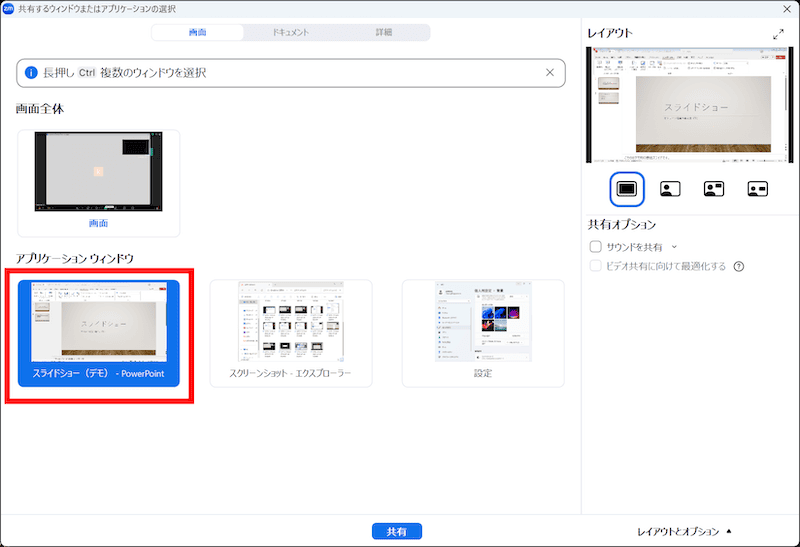This screenshot has width=800, height=547.
Task: Select the fourth layout icon with small presenter
Action: pyautogui.click(x=757, y=187)
